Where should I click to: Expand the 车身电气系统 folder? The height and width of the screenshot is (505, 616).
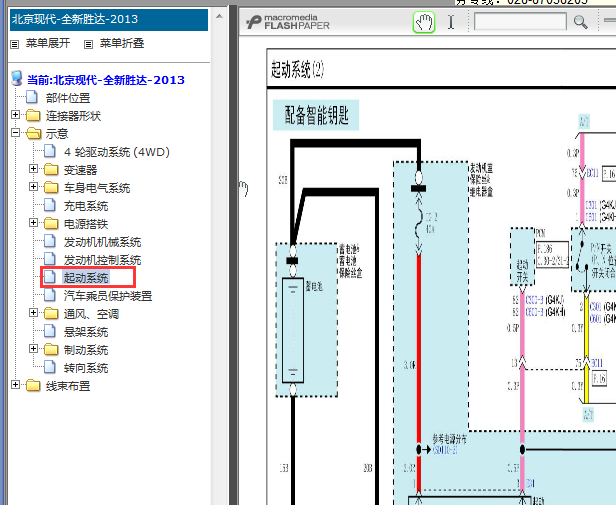(x=33, y=187)
